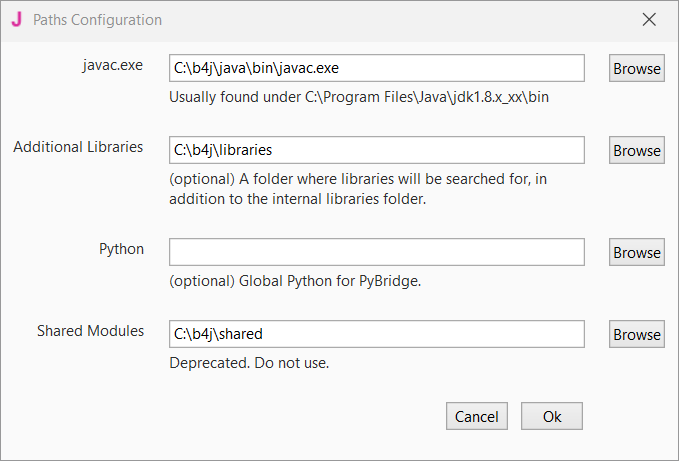679x461 pixels.
Task: Browse for the global Python path
Action: click(x=637, y=253)
